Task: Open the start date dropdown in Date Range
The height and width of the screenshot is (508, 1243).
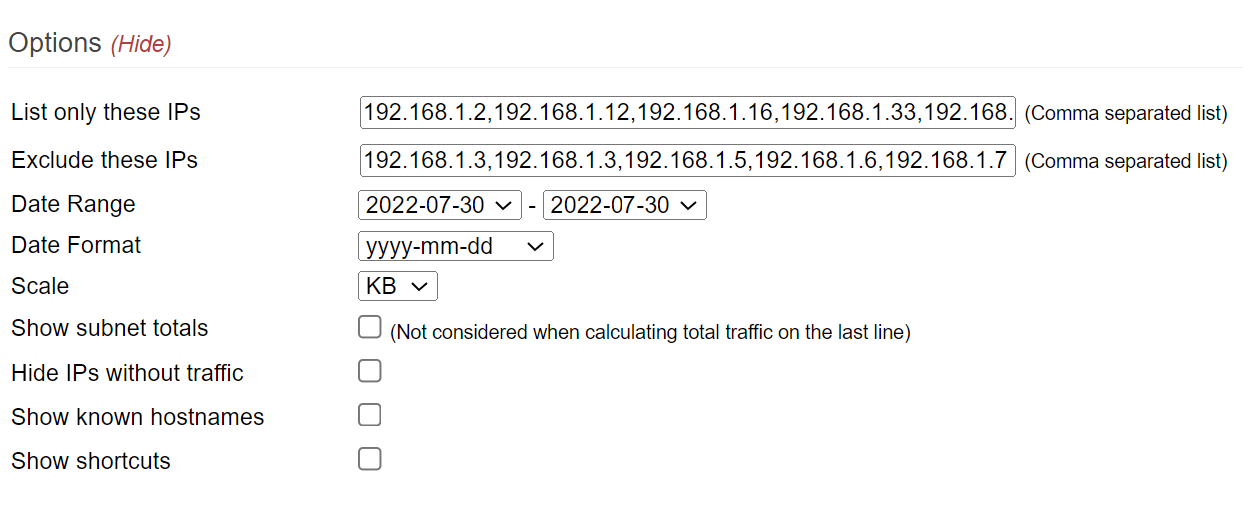Action: [440, 205]
